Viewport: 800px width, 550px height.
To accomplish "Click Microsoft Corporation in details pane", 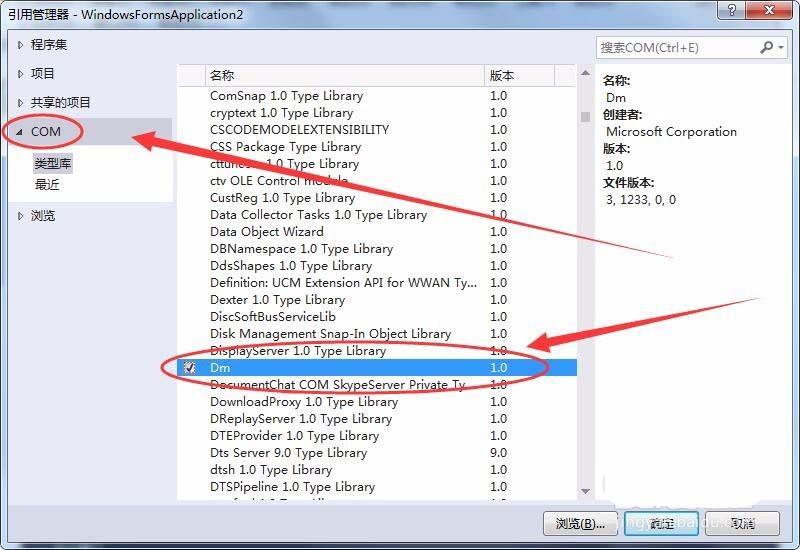I will click(x=671, y=132).
